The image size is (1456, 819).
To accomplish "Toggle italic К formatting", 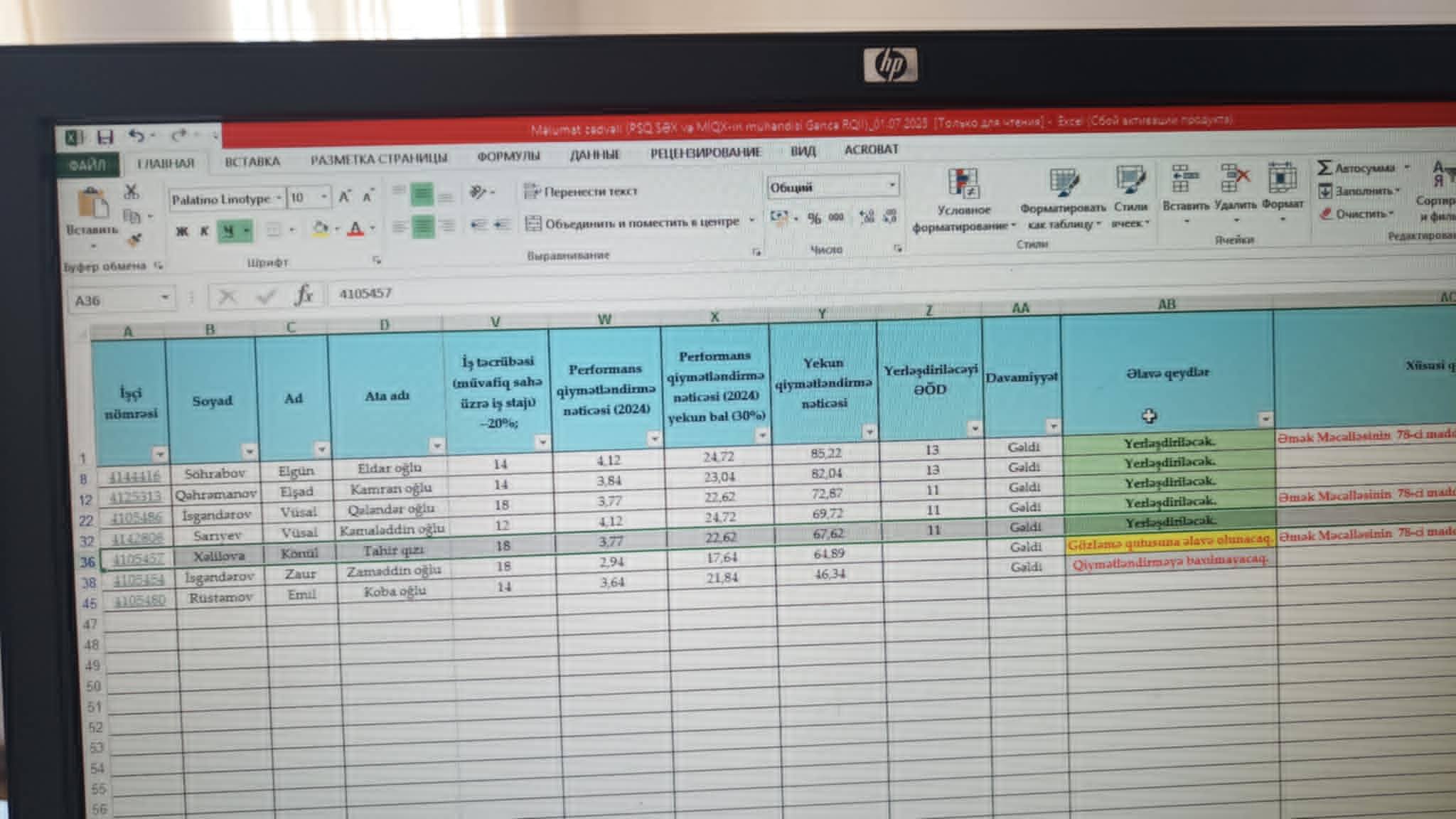I will pyautogui.click(x=205, y=231).
